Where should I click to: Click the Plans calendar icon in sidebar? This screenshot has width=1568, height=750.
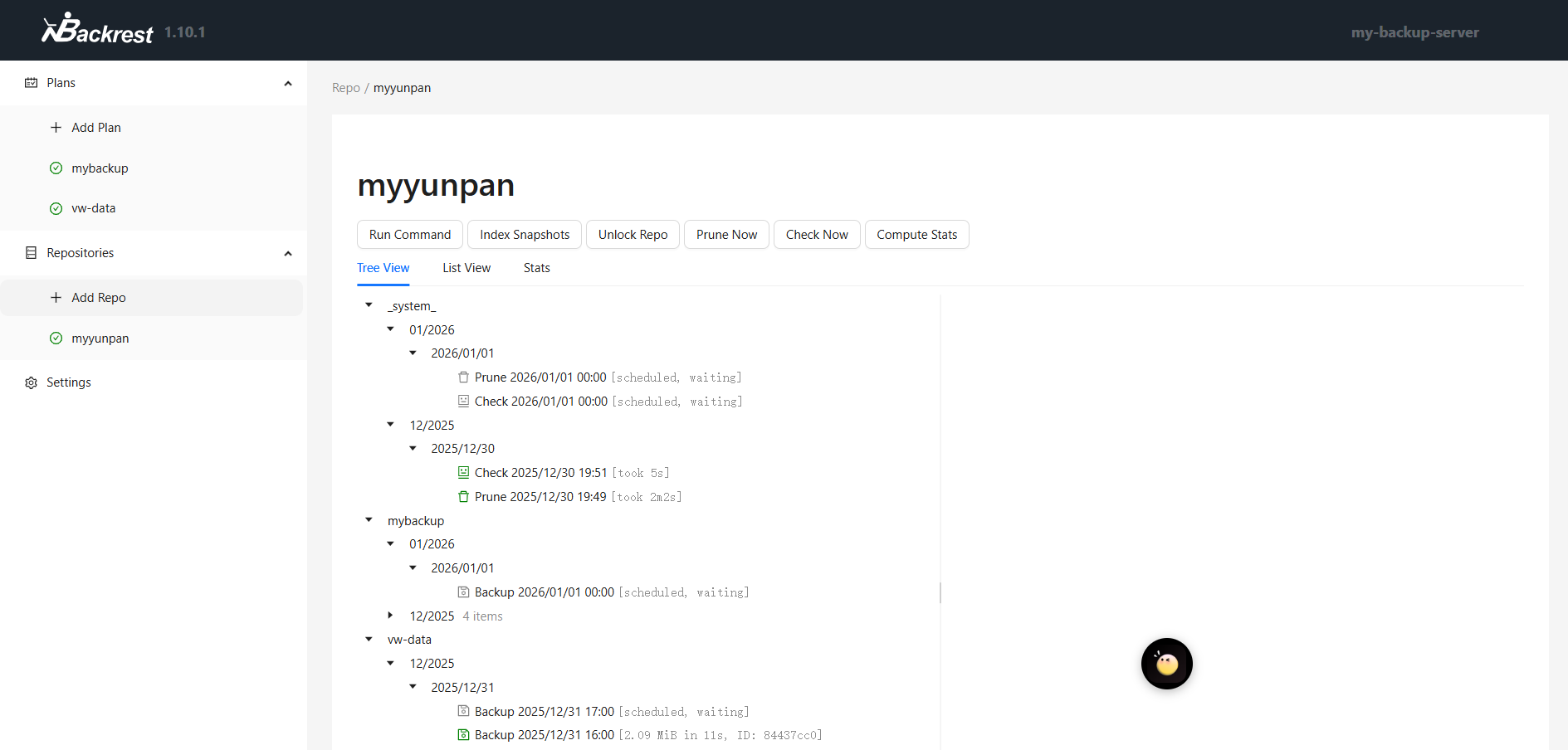point(32,83)
